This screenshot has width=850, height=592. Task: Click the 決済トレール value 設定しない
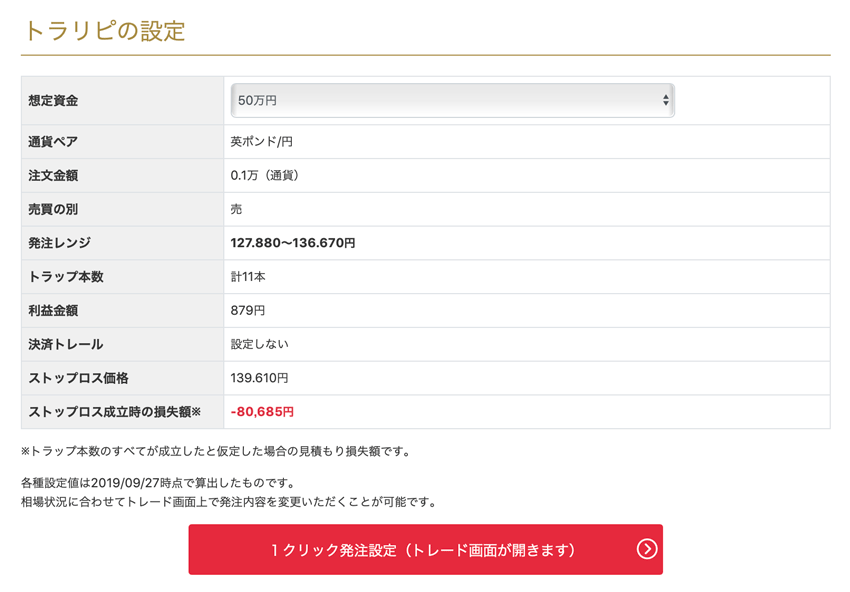(259, 345)
